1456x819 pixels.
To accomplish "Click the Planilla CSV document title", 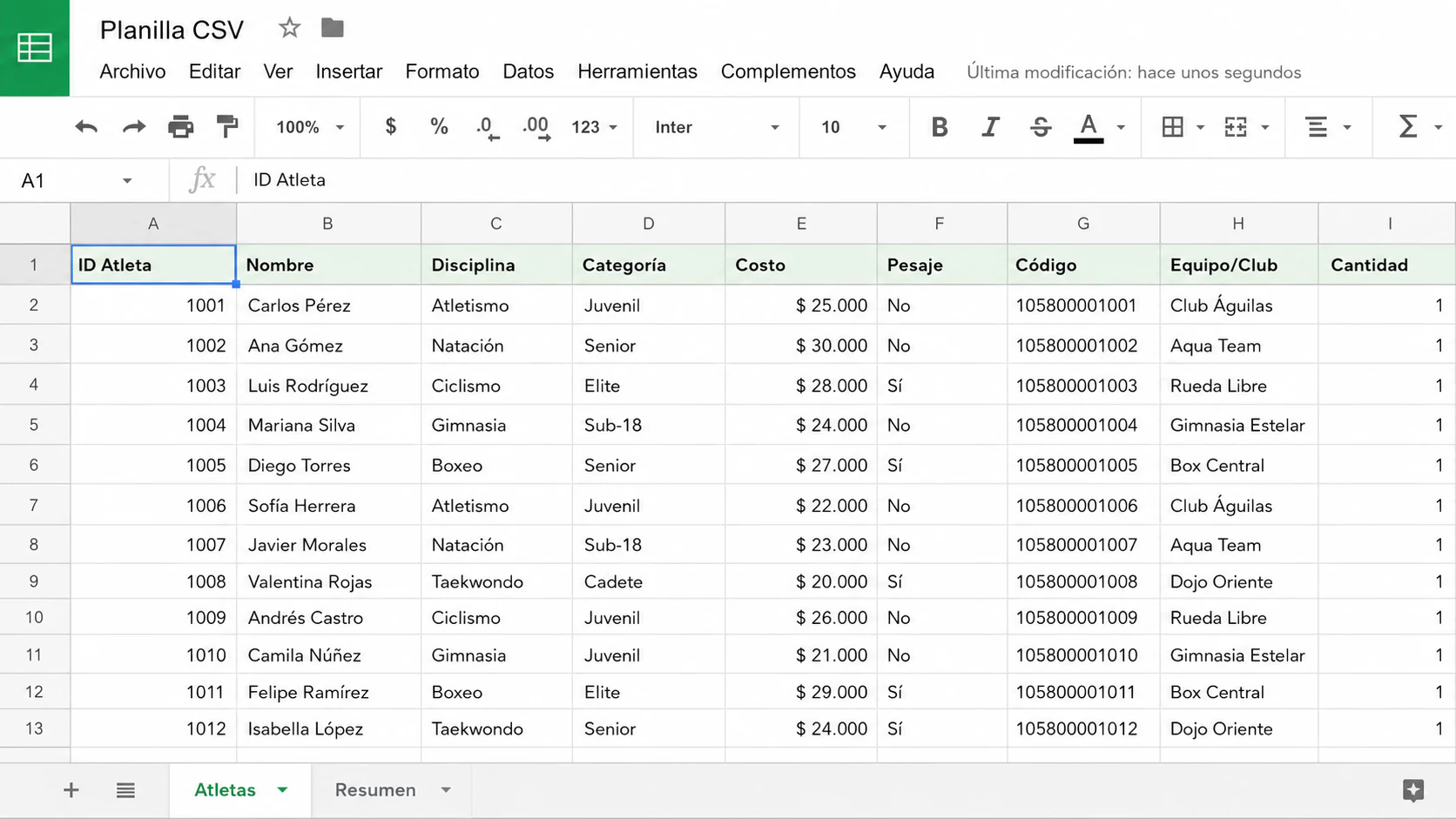I will (172, 30).
